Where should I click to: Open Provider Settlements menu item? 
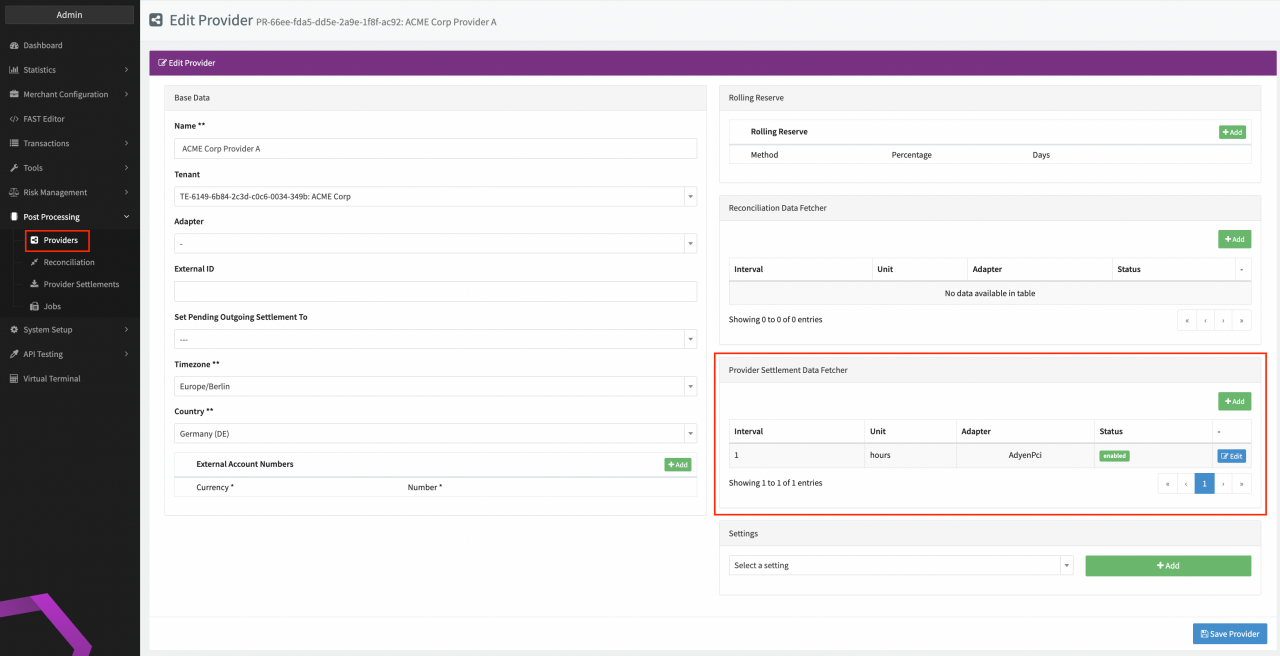coord(80,284)
